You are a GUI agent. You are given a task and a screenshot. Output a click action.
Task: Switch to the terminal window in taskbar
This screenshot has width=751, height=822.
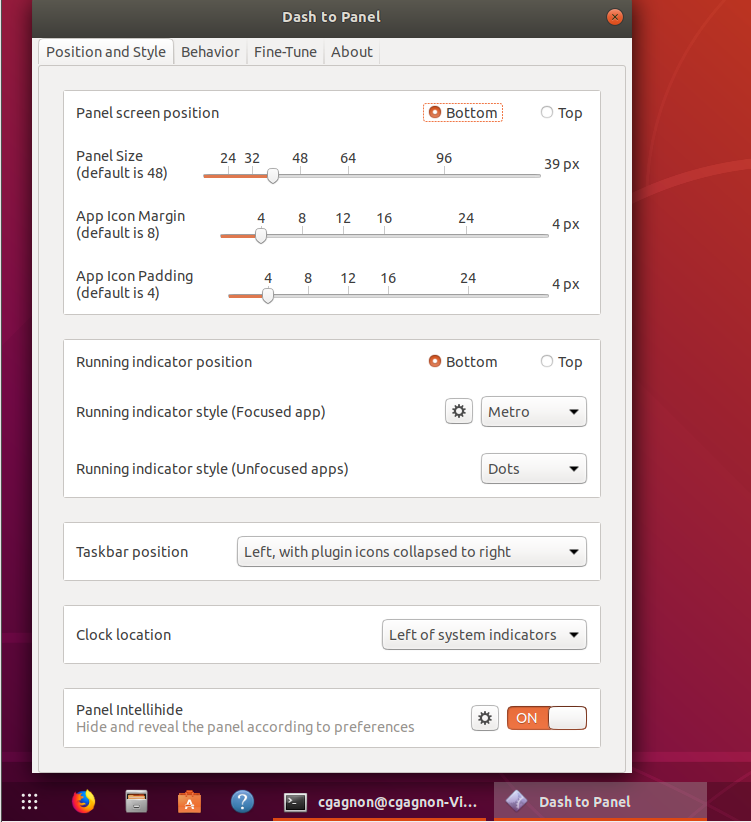click(x=380, y=802)
